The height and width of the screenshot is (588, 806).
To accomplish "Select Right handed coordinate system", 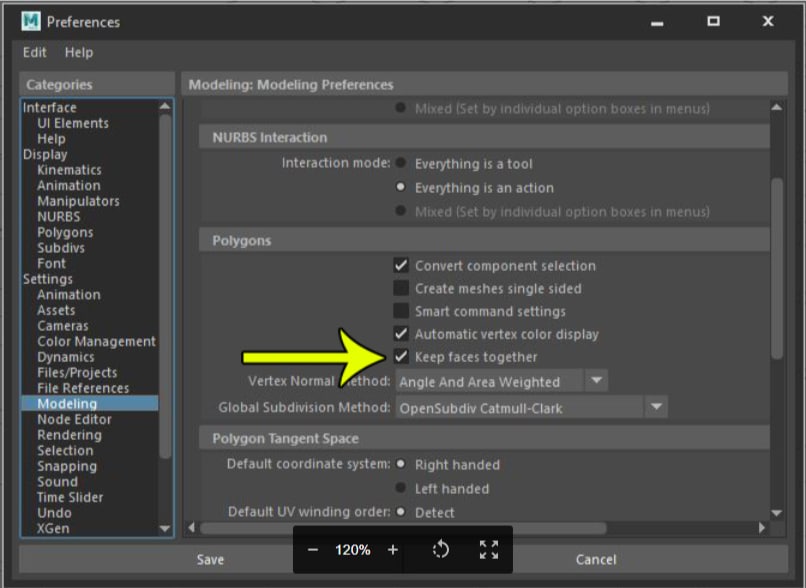I will coord(400,464).
